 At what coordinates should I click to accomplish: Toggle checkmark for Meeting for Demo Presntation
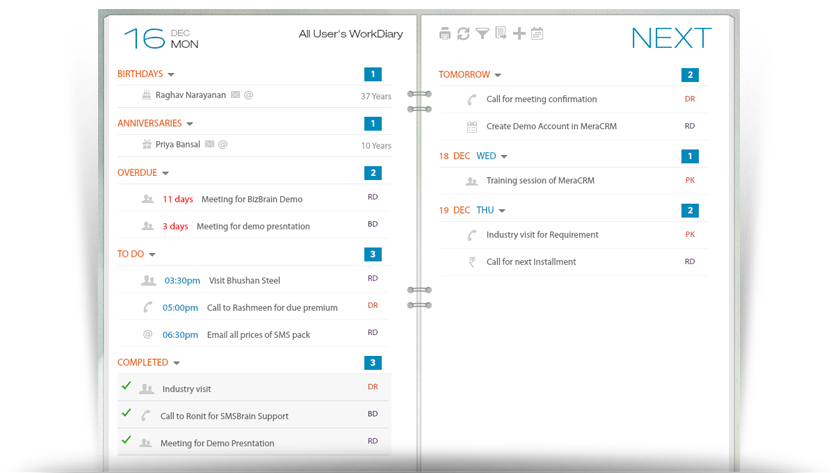pos(126,440)
